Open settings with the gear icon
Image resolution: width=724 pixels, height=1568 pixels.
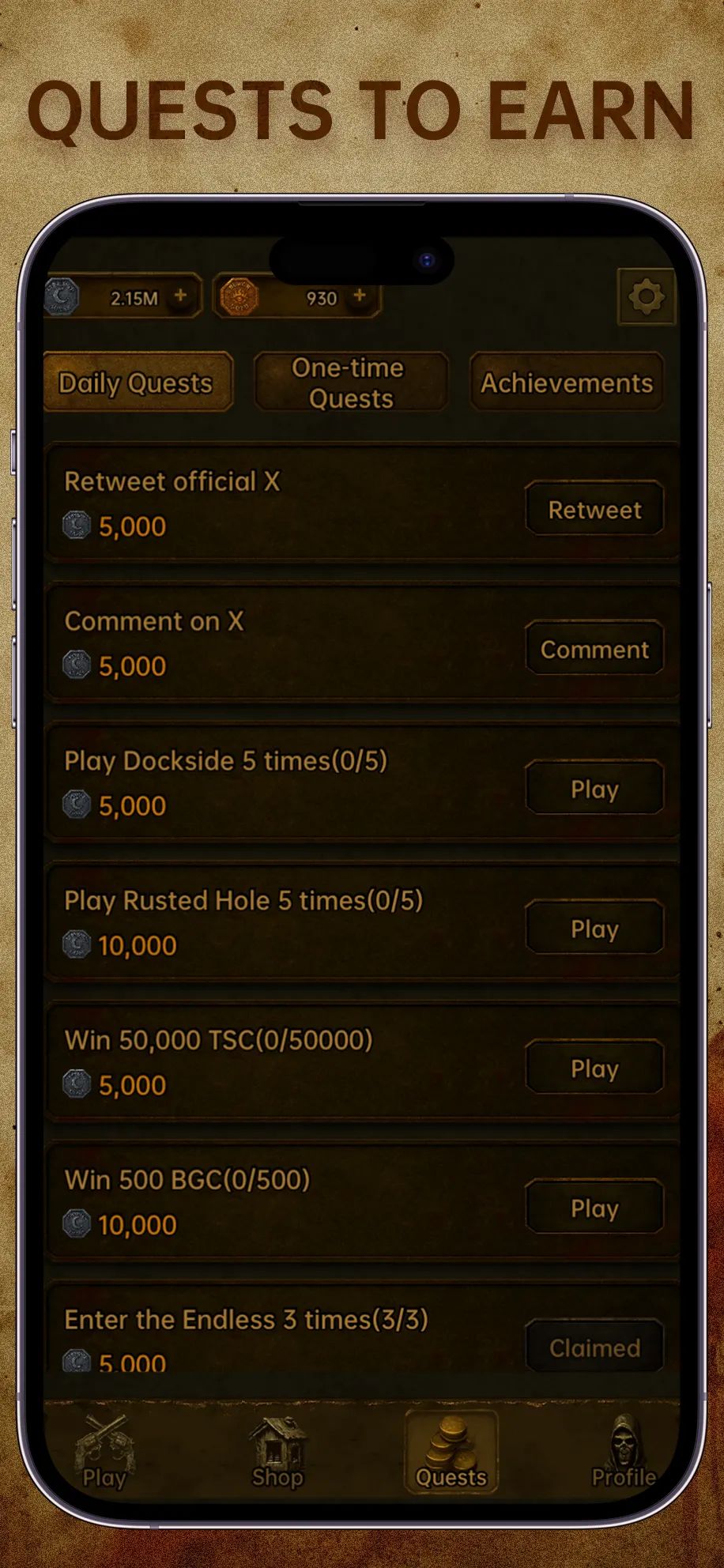(x=647, y=297)
